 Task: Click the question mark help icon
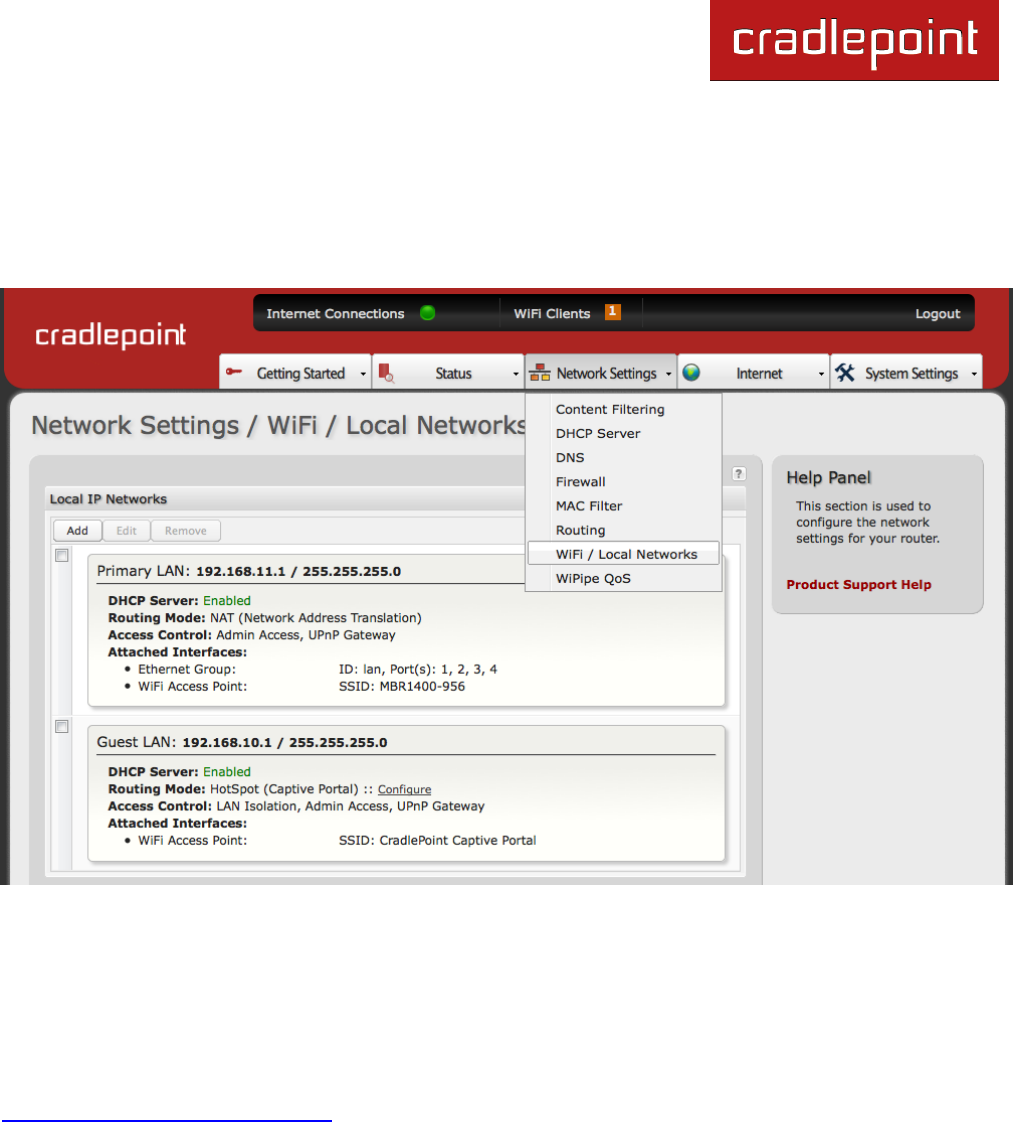pyautogui.click(x=739, y=474)
